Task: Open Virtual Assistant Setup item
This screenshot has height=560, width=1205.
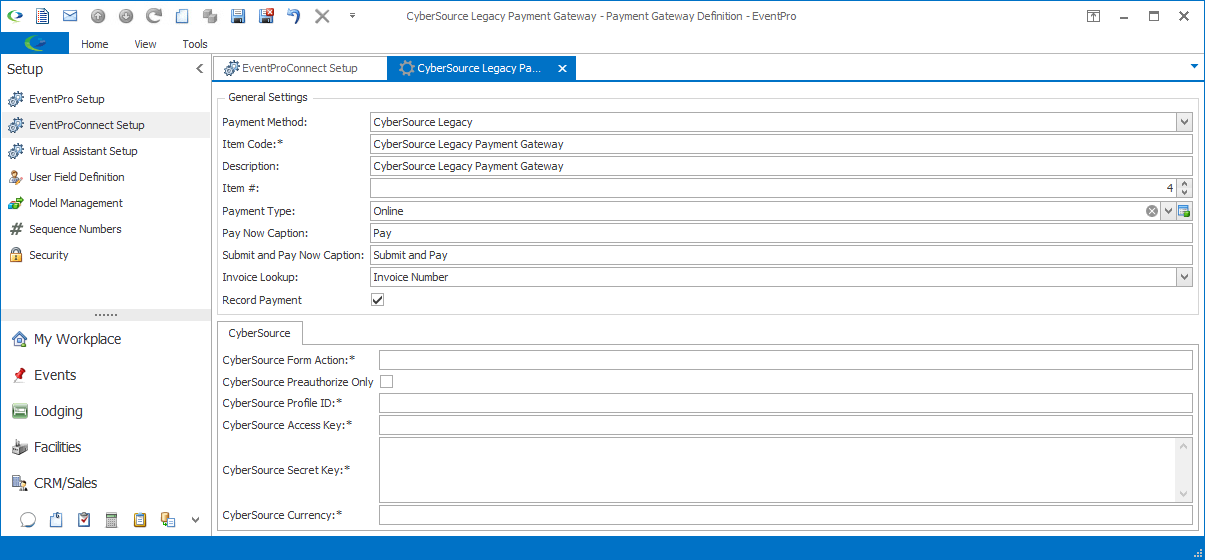Action: (105, 151)
